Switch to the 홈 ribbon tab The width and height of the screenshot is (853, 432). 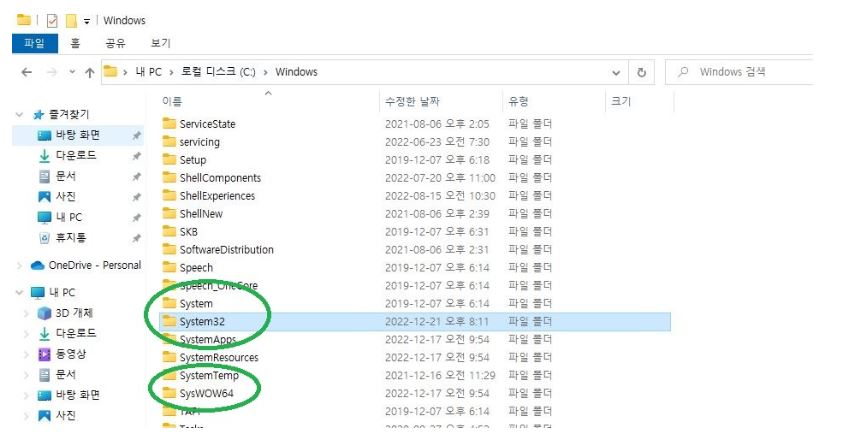[75, 44]
